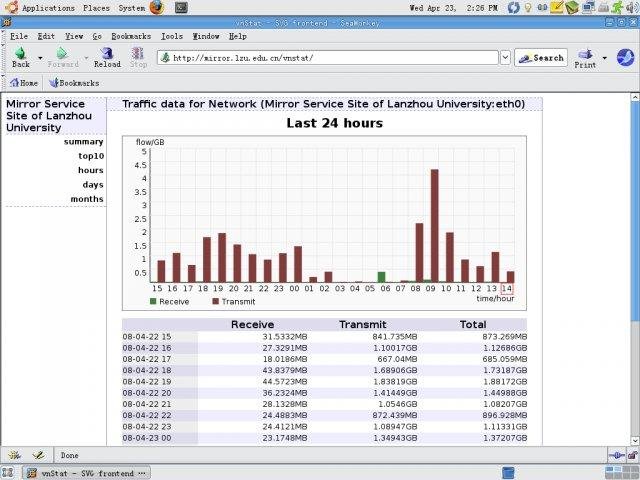
Task: Click the Print toolbar icon
Action: tap(585, 56)
